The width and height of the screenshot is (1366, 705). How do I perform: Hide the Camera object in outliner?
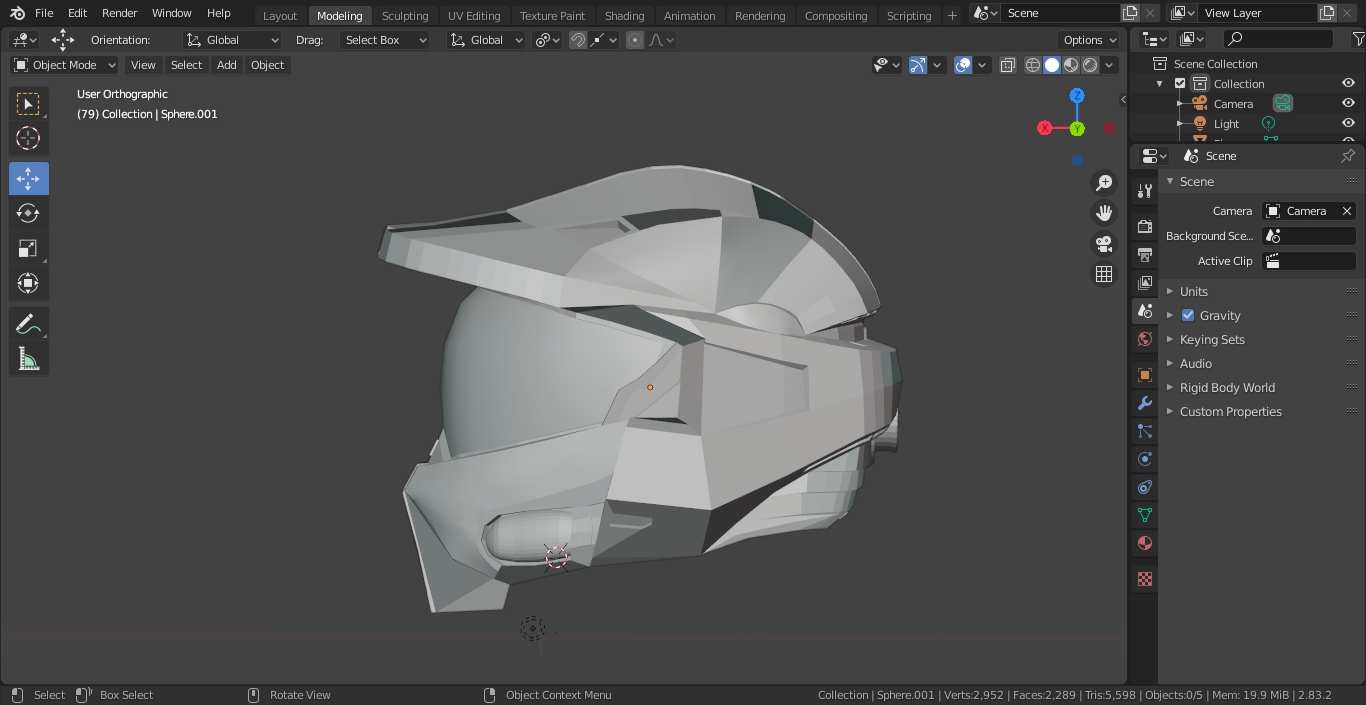(1348, 104)
